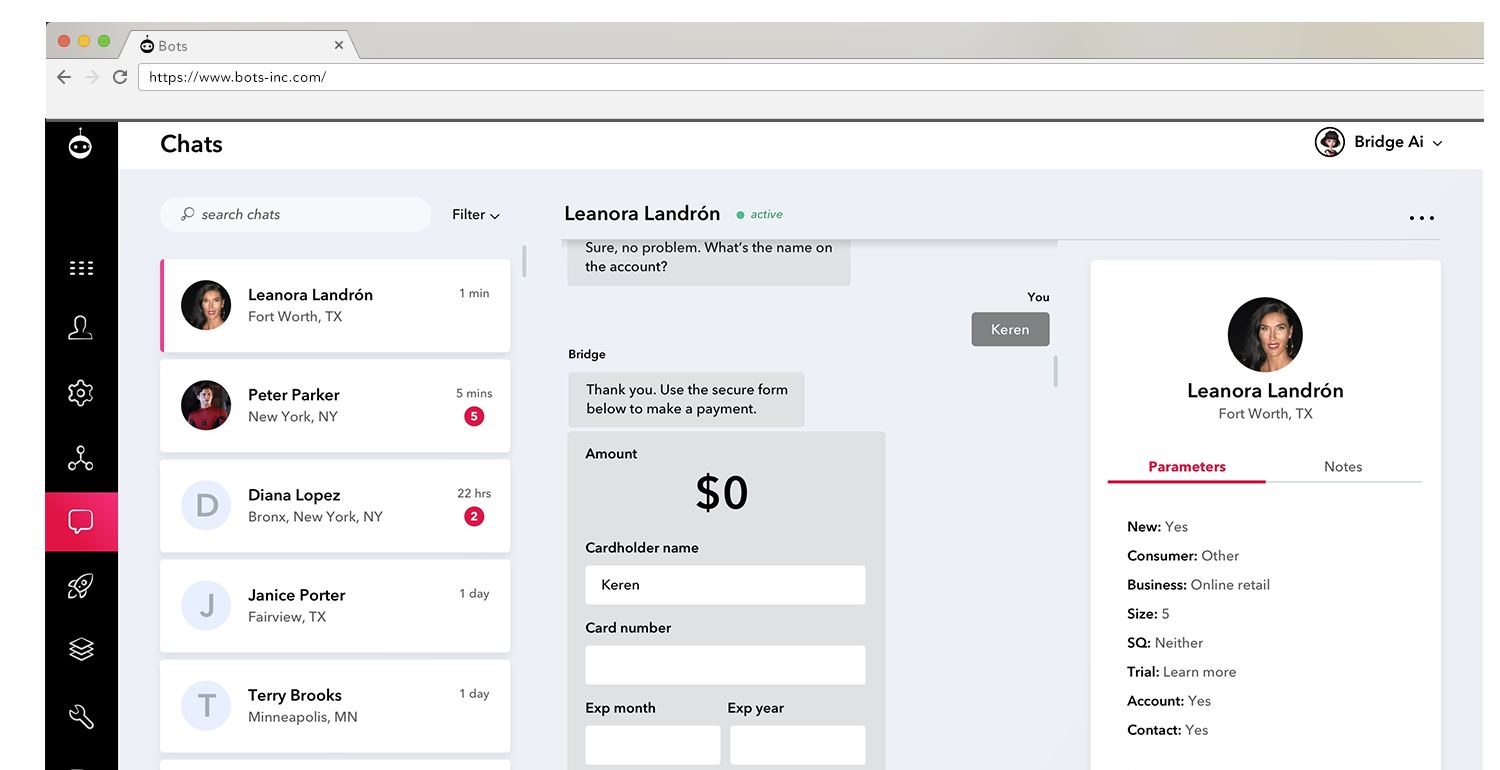Viewport: 1500px width, 770px height.
Task: Expand the browser Bots tab options
Action: pos(339,45)
